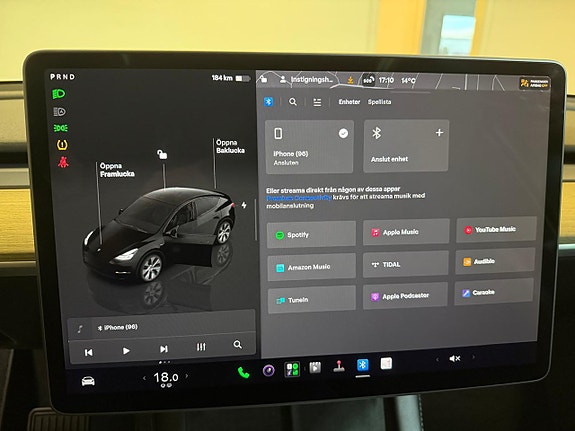The image size is (575, 431).
Task: Launch YouTube Music streaming app
Action: point(496,229)
